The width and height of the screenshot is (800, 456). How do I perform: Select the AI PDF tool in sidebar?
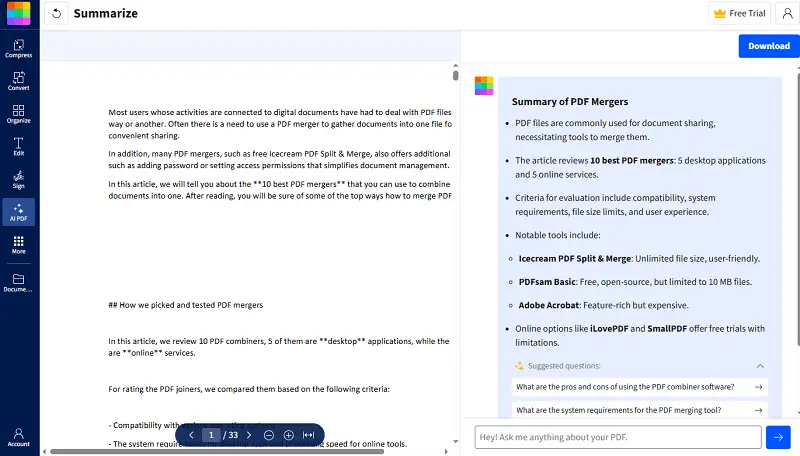tap(19, 212)
